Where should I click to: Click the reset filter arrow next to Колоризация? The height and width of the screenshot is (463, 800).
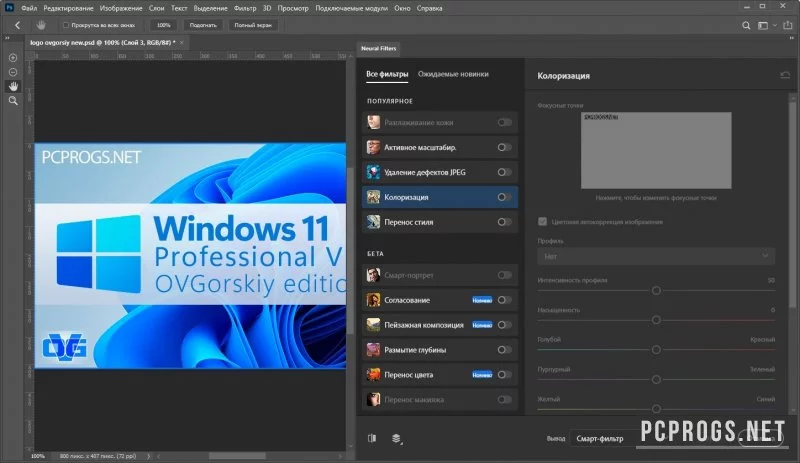(785, 76)
